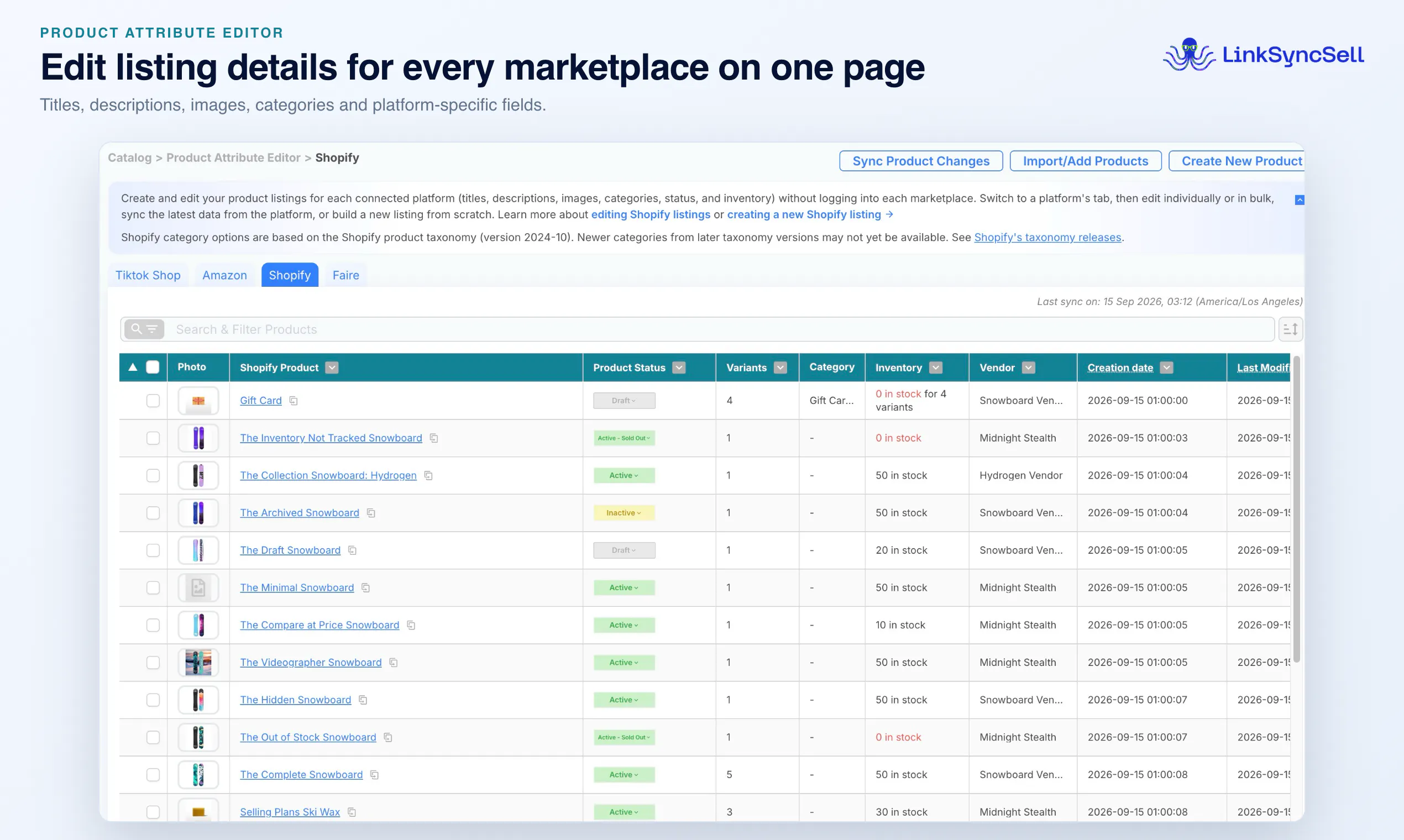
Task: Click copy icon beside The Videographer Snowboard
Action: (x=394, y=662)
